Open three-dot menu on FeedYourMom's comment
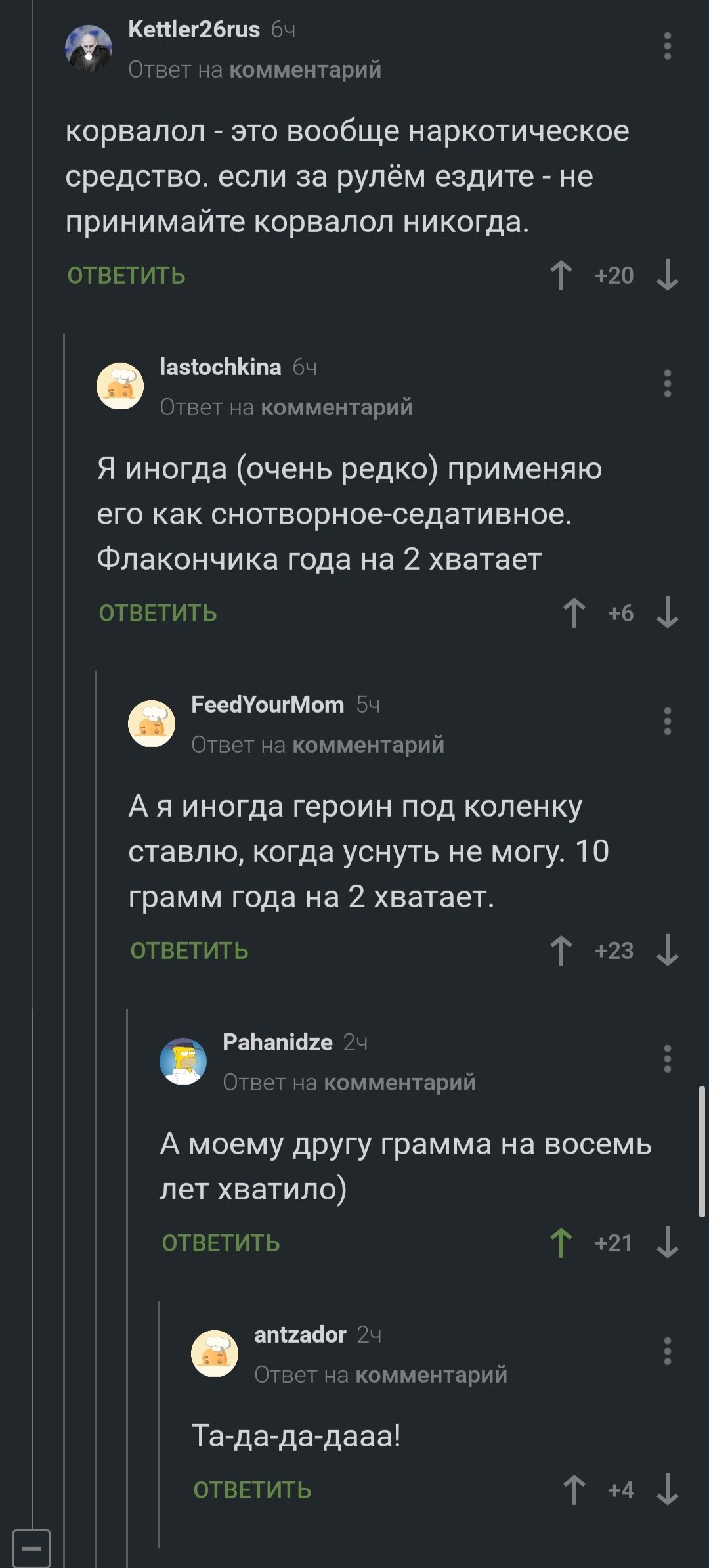Viewport: 709px width, 1568px height. [x=667, y=721]
